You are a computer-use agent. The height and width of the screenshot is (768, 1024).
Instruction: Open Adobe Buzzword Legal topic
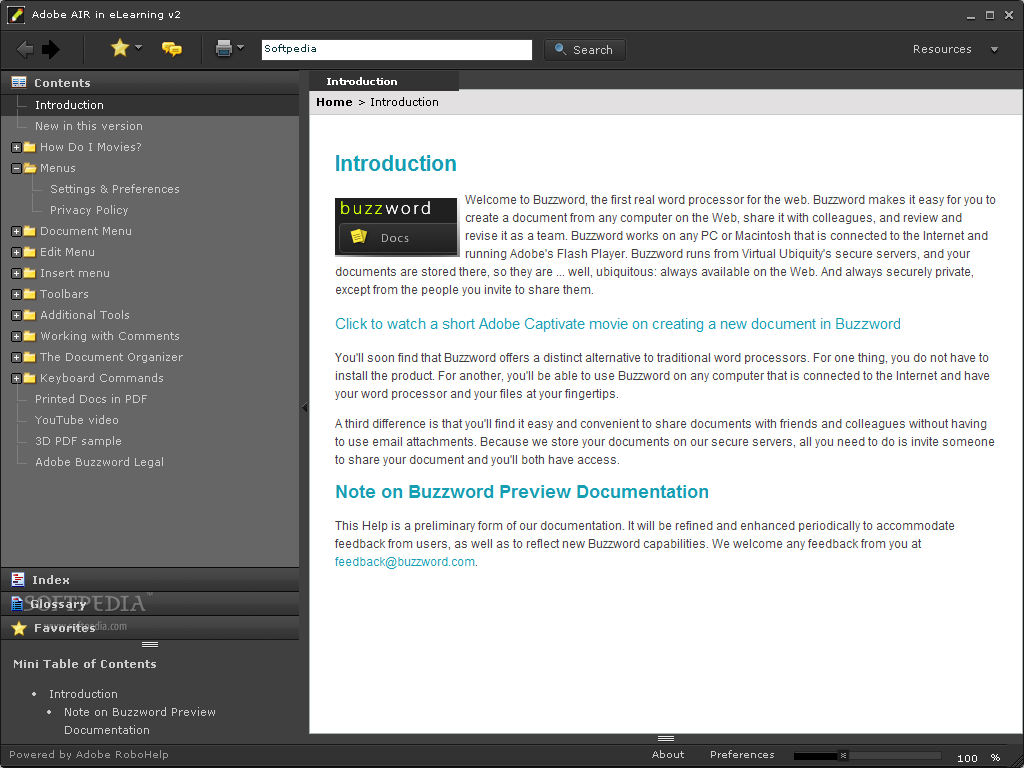tap(99, 462)
